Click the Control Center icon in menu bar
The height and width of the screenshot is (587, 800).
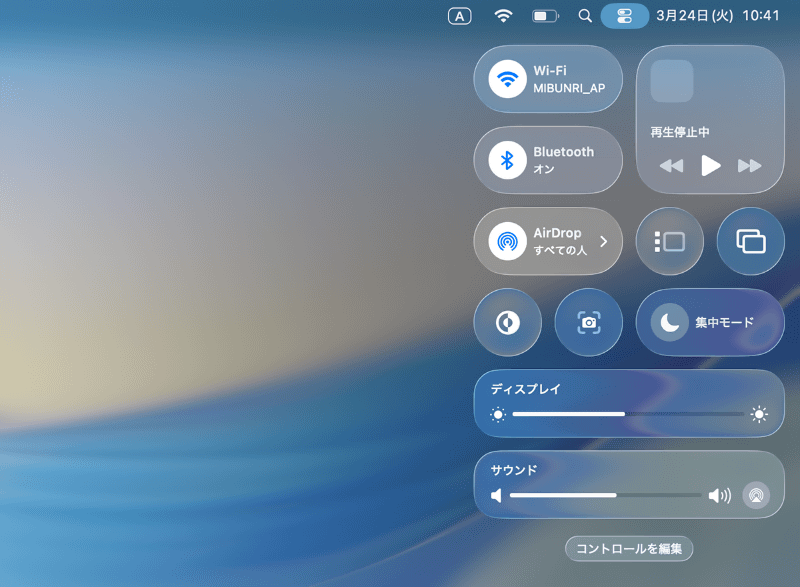click(625, 16)
